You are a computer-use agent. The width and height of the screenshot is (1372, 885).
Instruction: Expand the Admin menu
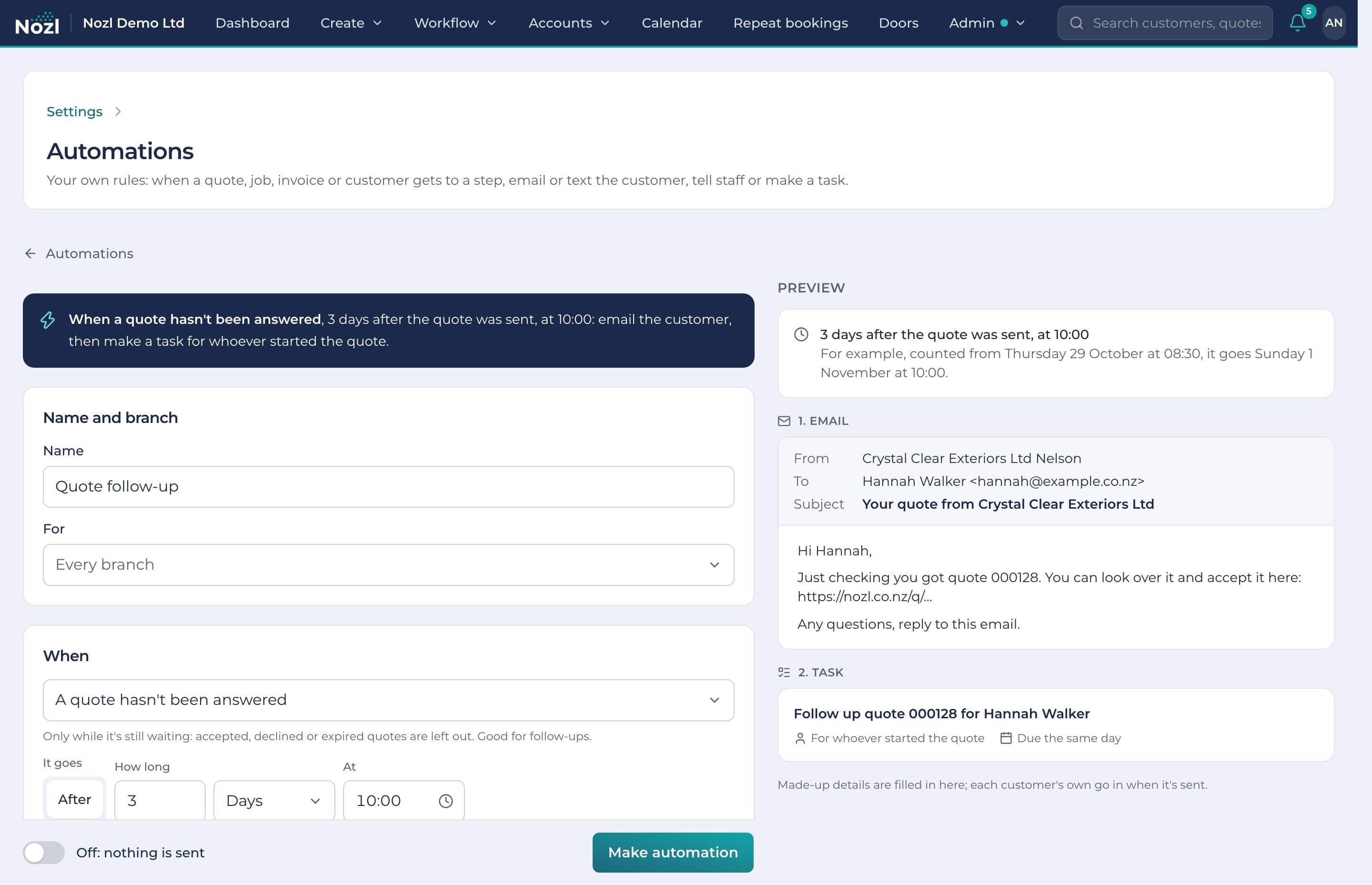(x=986, y=23)
